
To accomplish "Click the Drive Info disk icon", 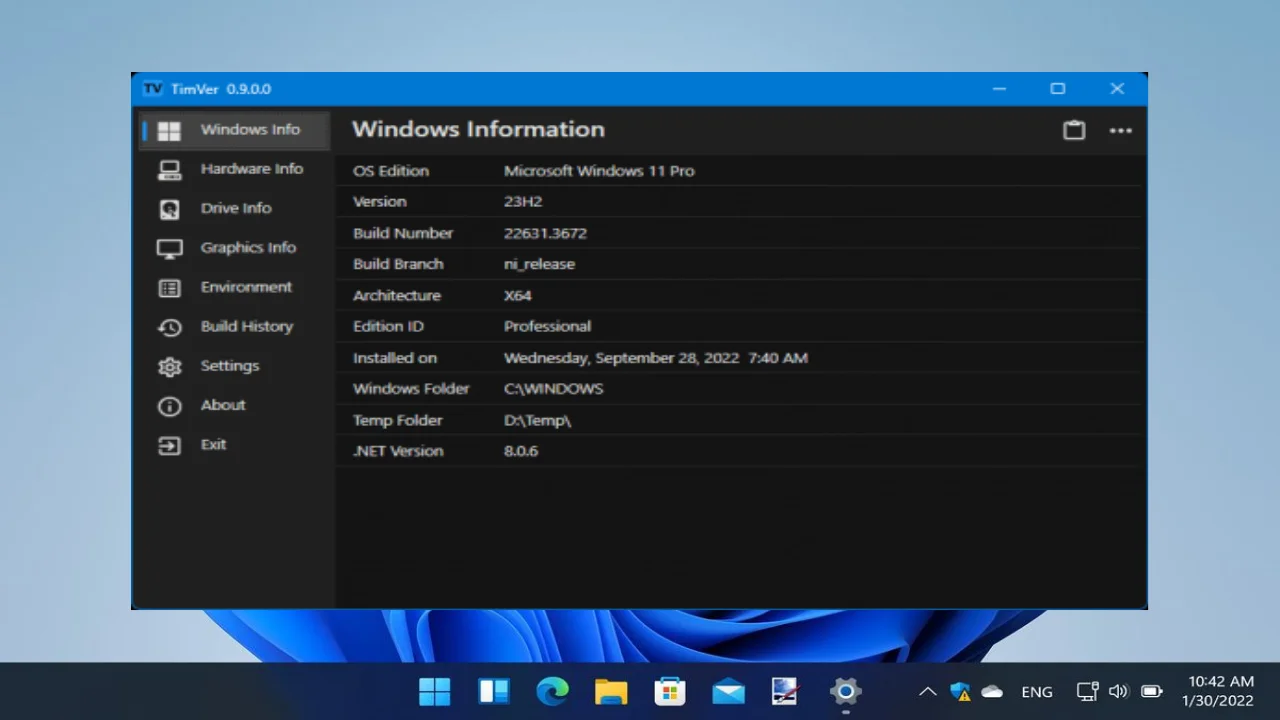I will point(169,209).
